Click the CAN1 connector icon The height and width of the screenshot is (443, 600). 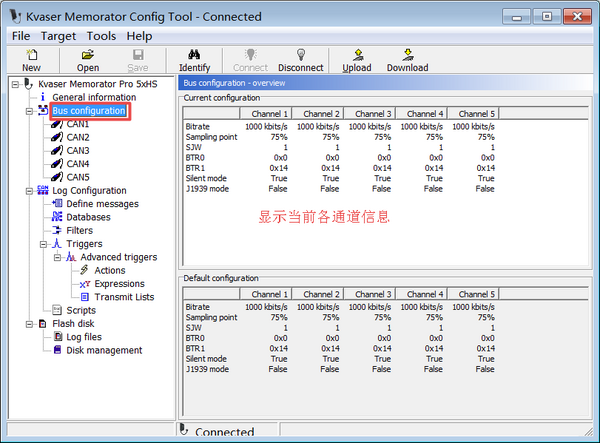(x=57, y=124)
